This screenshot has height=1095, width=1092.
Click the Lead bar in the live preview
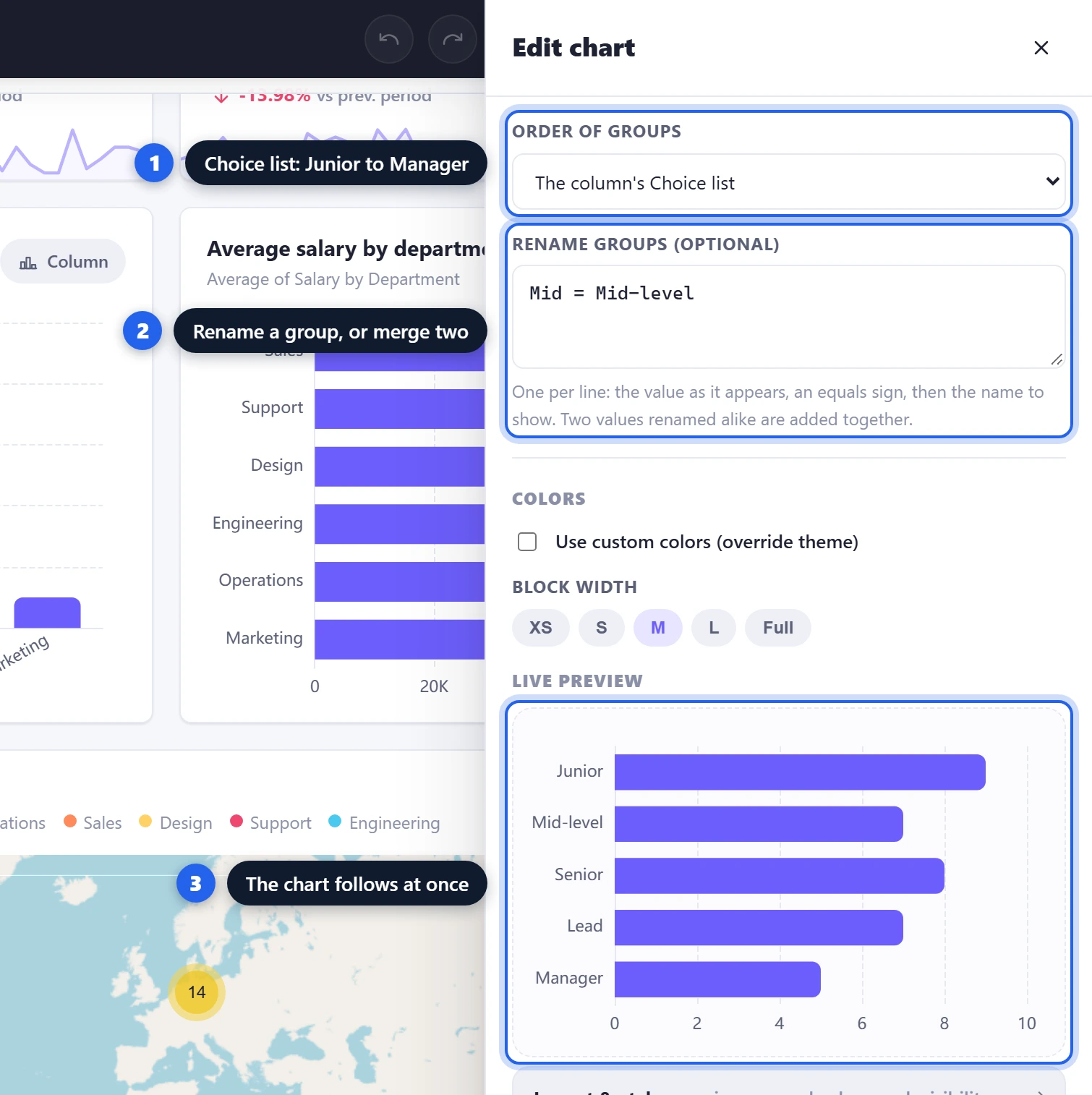(x=759, y=927)
